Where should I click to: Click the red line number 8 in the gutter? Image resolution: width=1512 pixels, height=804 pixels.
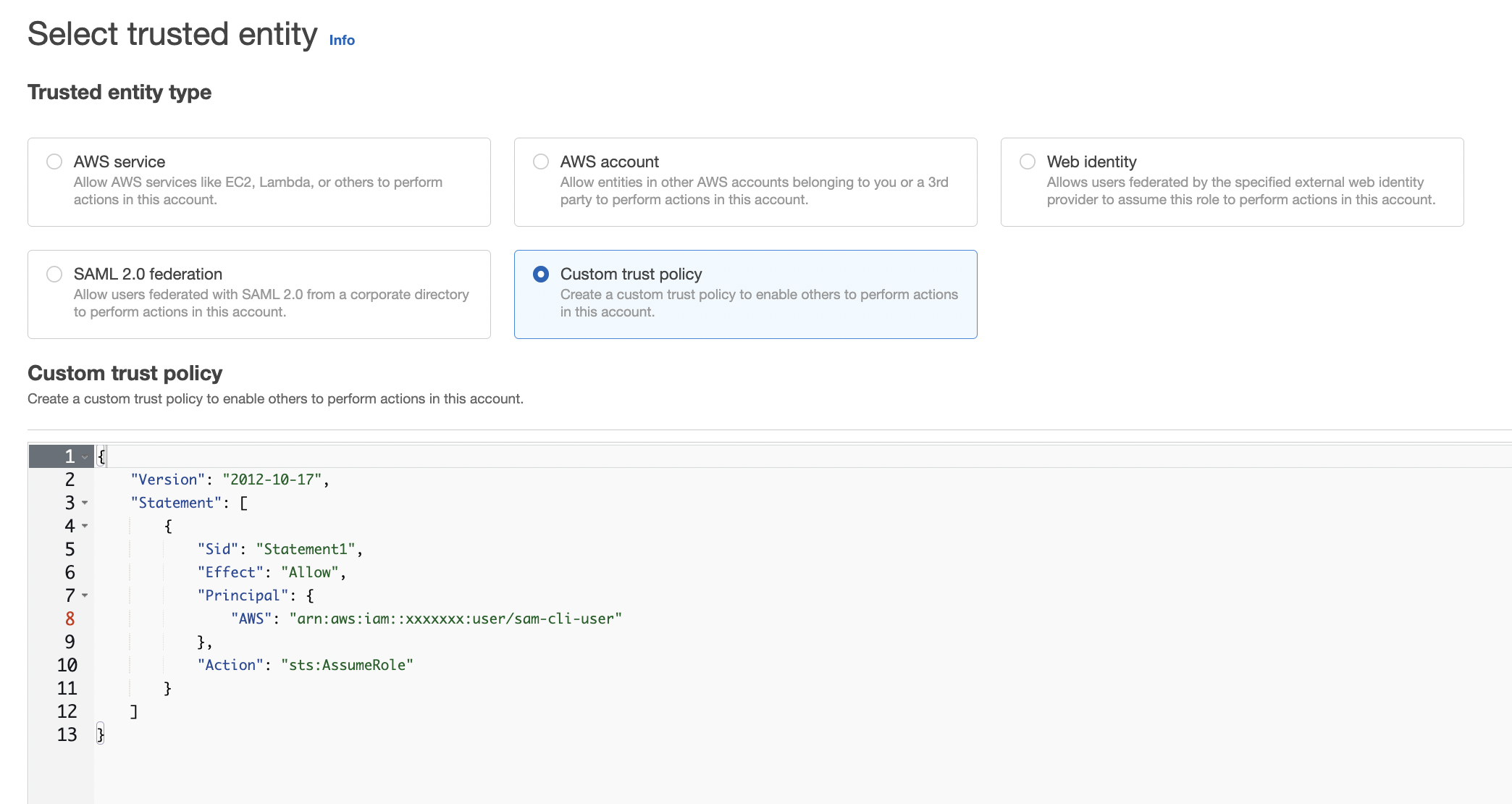click(x=70, y=619)
